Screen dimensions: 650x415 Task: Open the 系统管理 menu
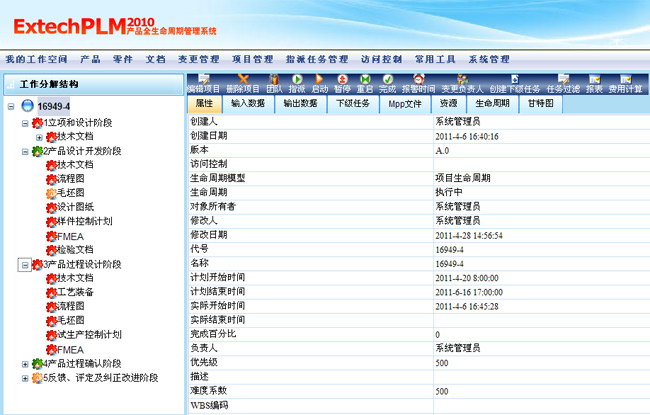(x=488, y=59)
